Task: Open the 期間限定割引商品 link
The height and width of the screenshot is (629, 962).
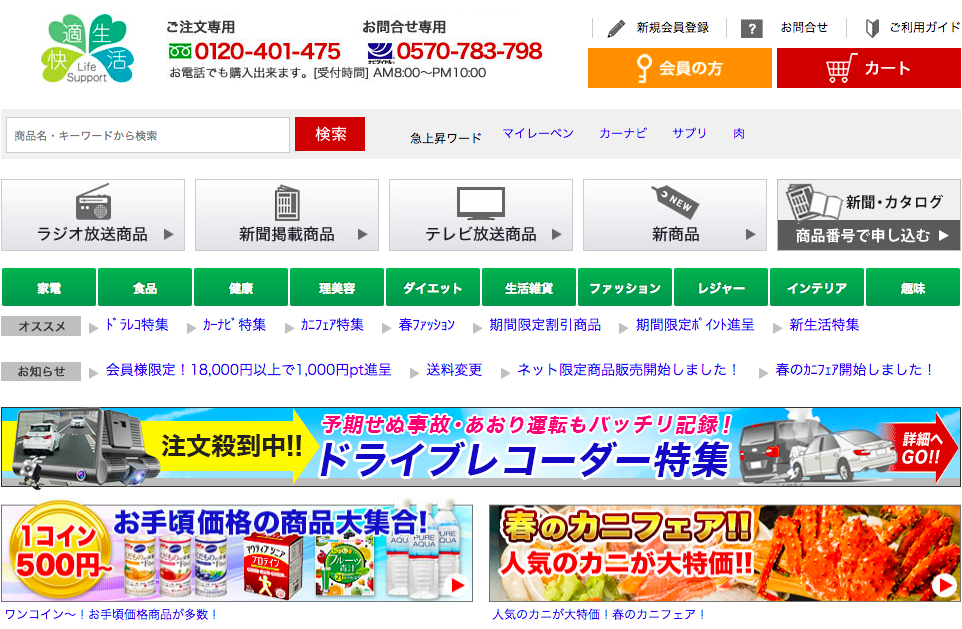Action: [x=545, y=325]
